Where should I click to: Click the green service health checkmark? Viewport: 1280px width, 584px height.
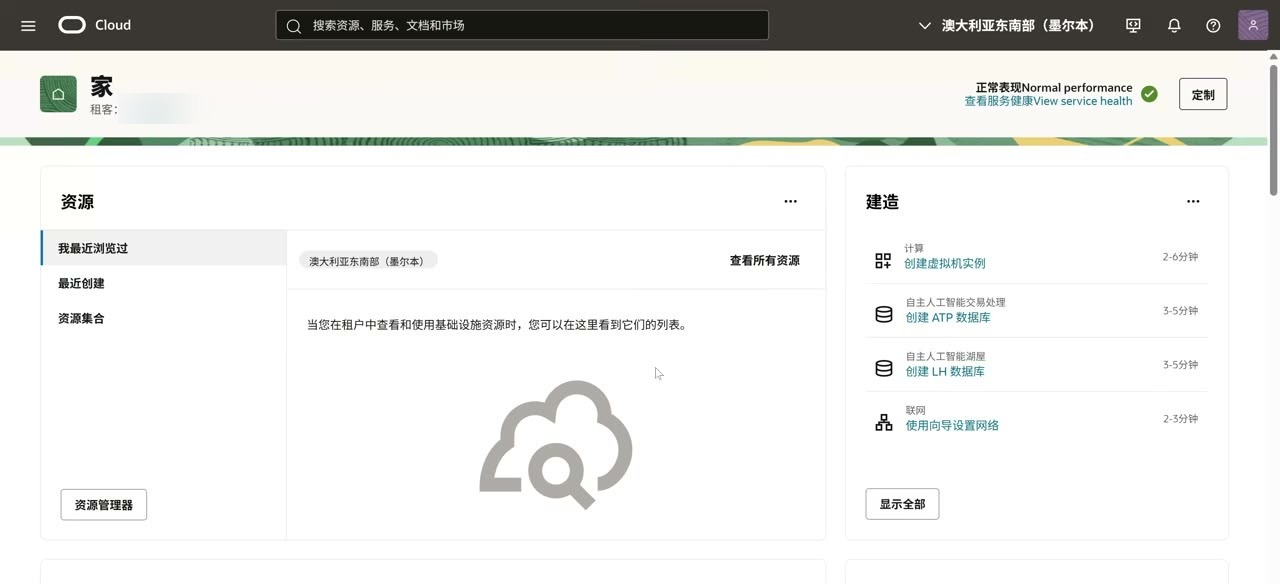[x=1149, y=94]
